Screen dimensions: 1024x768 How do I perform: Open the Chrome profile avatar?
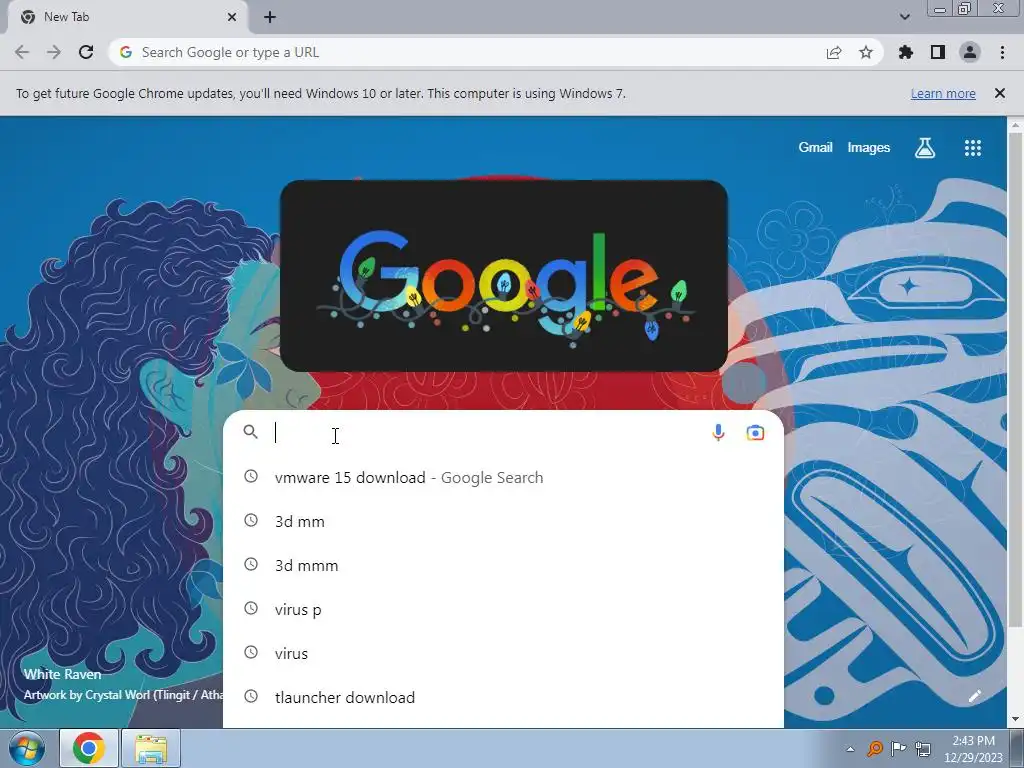pyautogui.click(x=970, y=52)
